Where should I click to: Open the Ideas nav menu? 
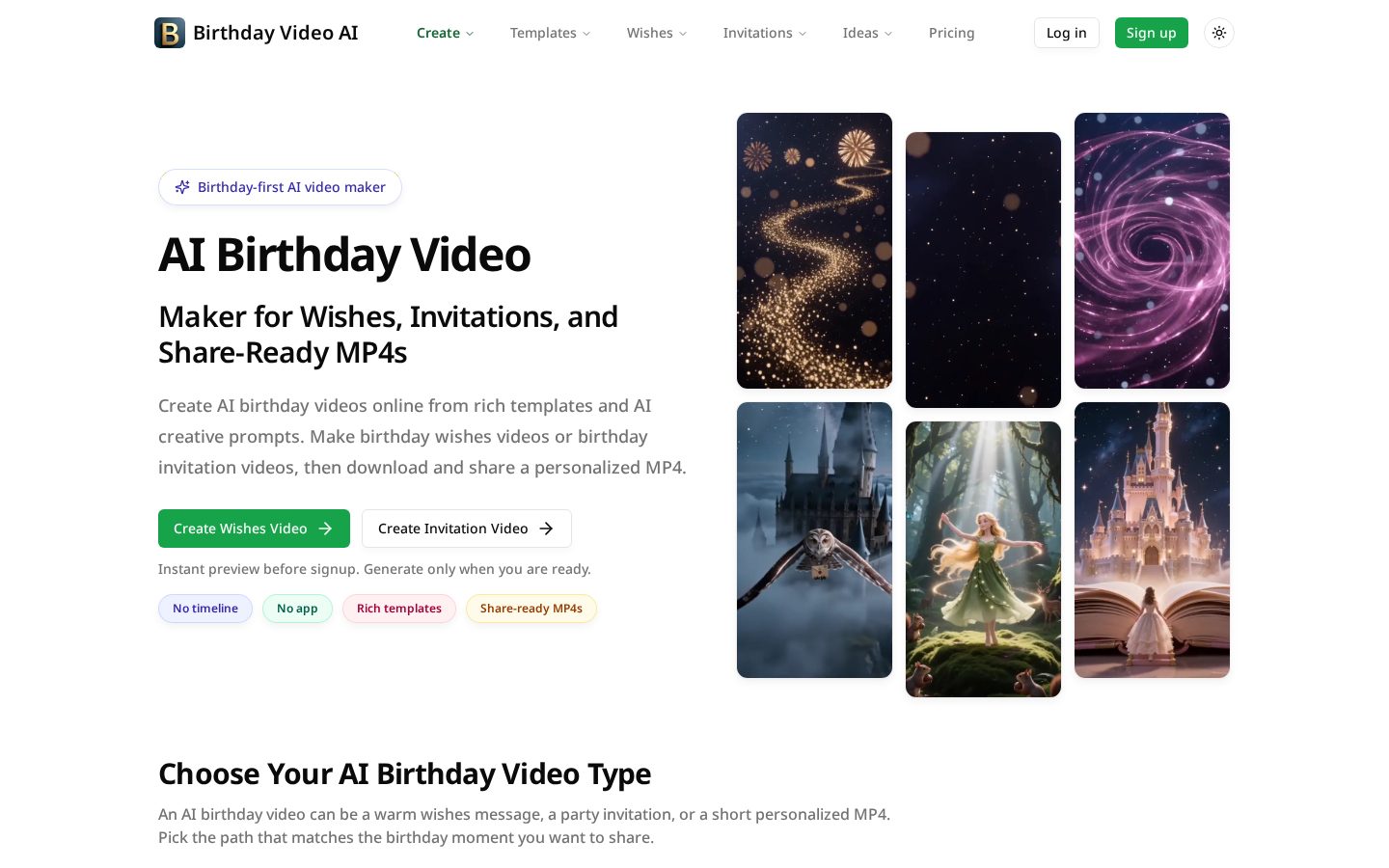pos(867,33)
